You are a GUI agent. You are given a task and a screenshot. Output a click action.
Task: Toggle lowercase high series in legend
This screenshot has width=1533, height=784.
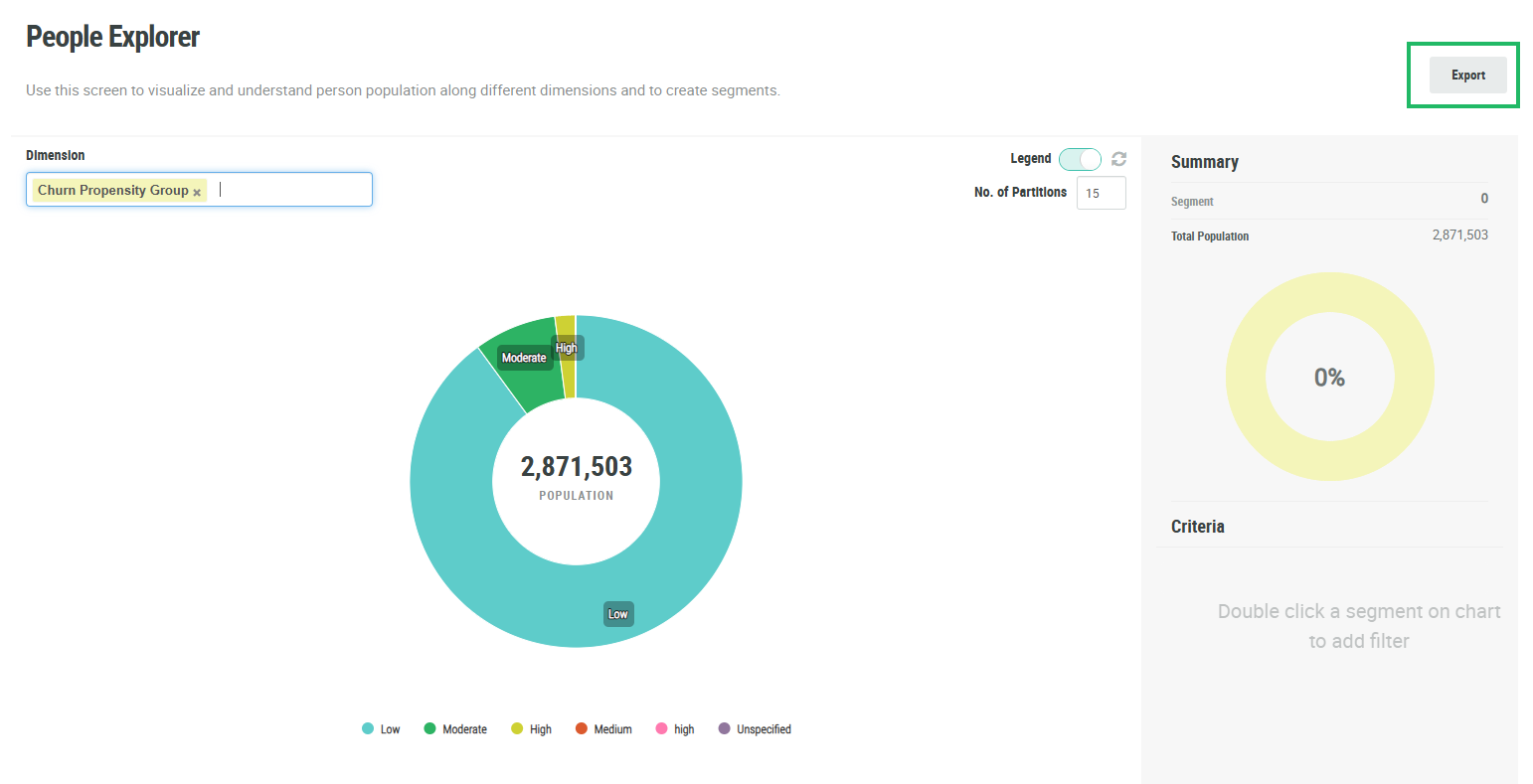pos(675,729)
